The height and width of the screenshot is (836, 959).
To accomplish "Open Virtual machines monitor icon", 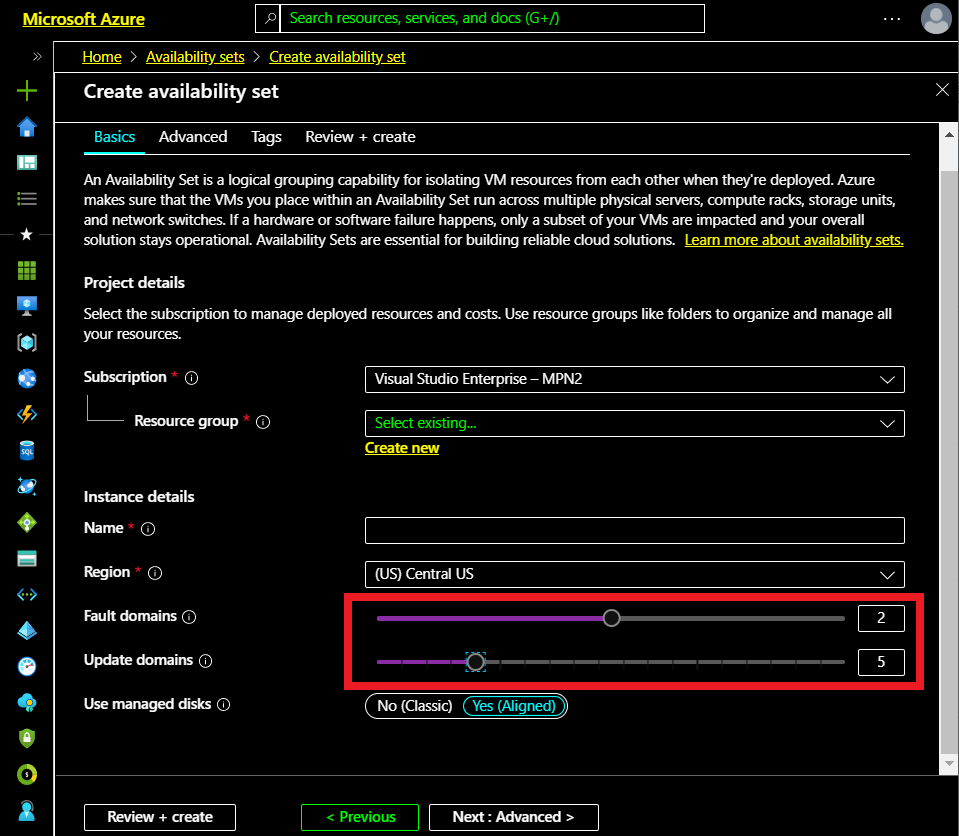I will coord(27,306).
